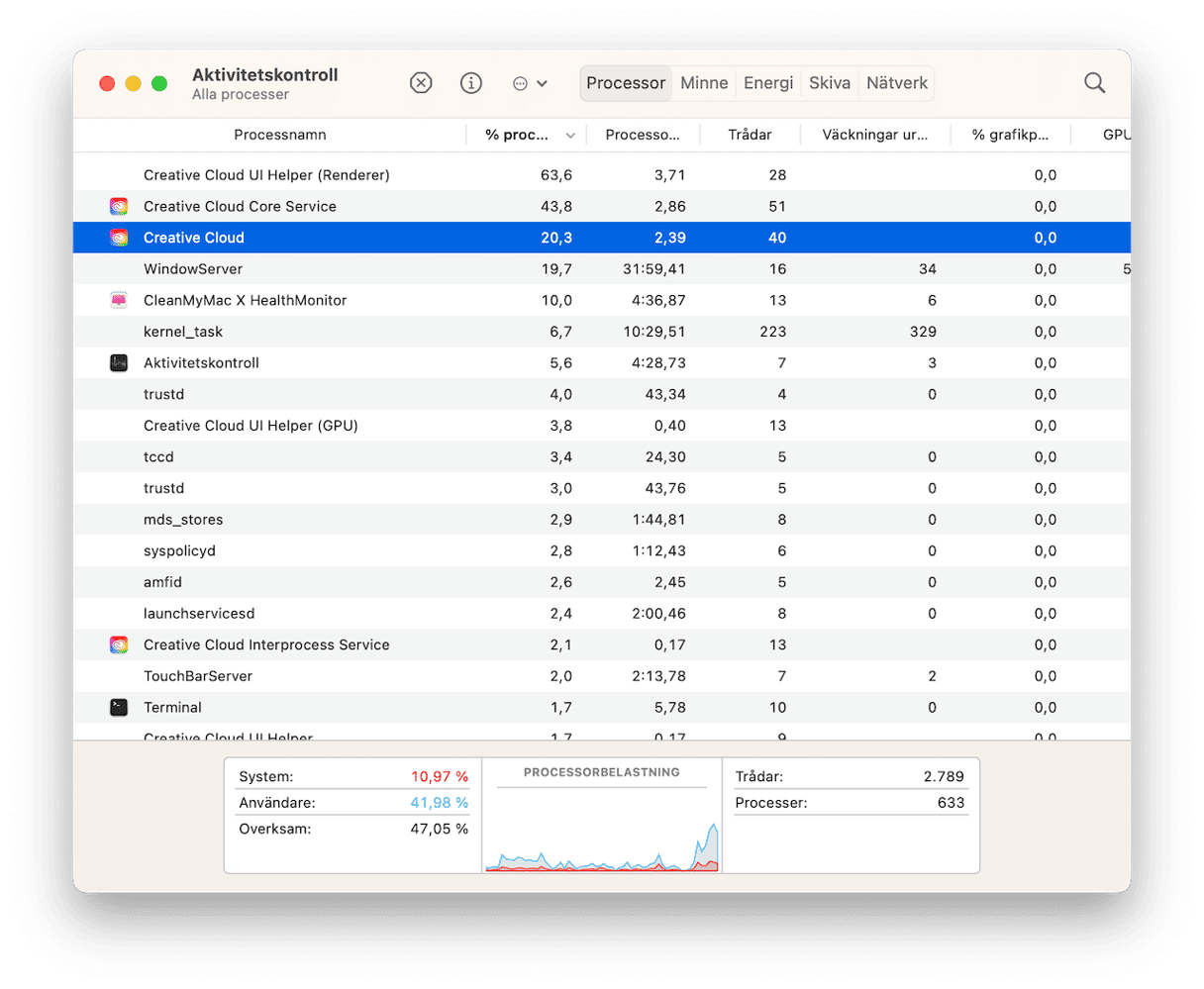Open the process info (i) toolbar icon

coord(471,83)
